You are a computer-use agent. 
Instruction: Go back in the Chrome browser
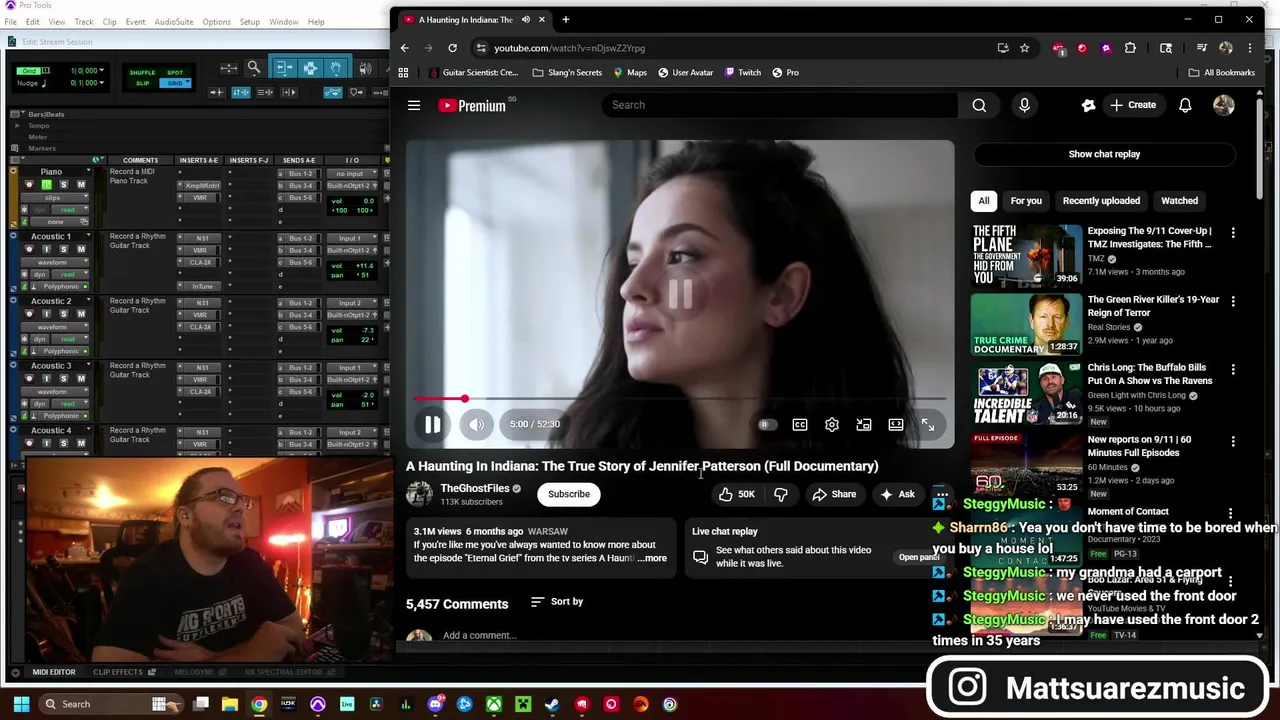(x=404, y=48)
